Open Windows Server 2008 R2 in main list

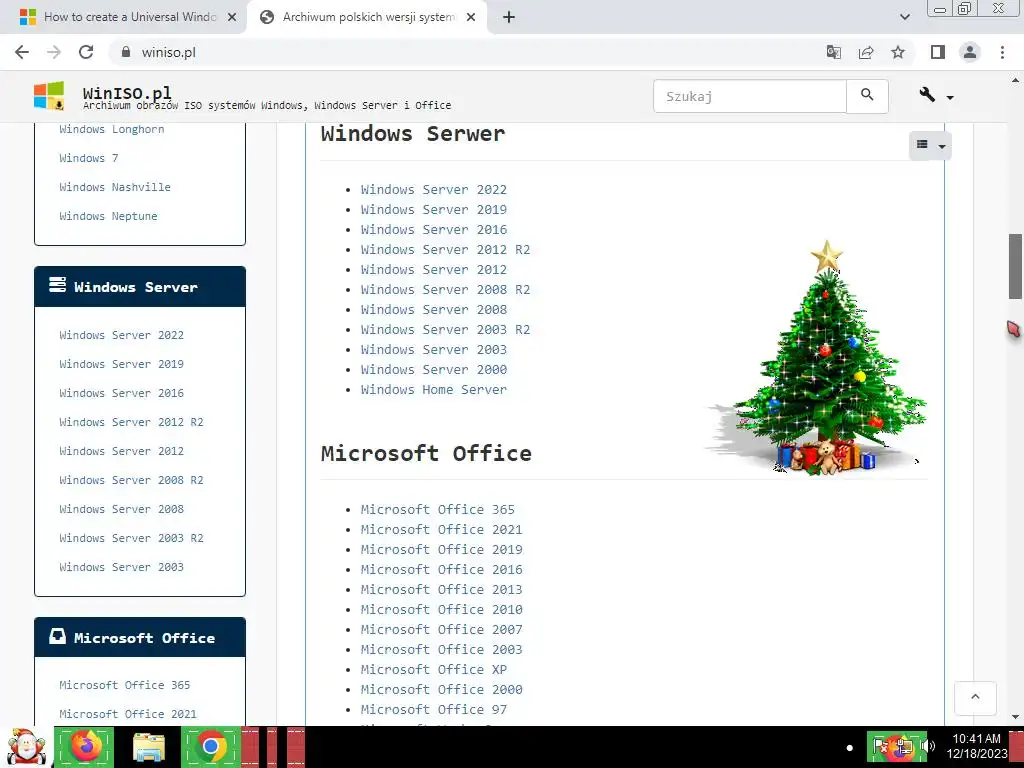click(445, 289)
